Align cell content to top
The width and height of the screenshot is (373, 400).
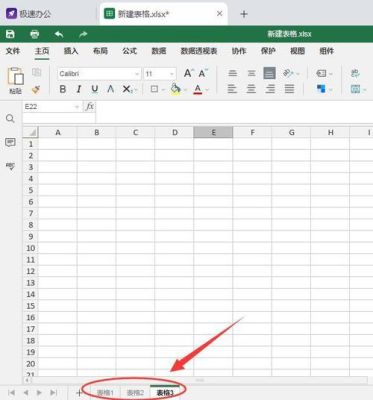point(233,73)
